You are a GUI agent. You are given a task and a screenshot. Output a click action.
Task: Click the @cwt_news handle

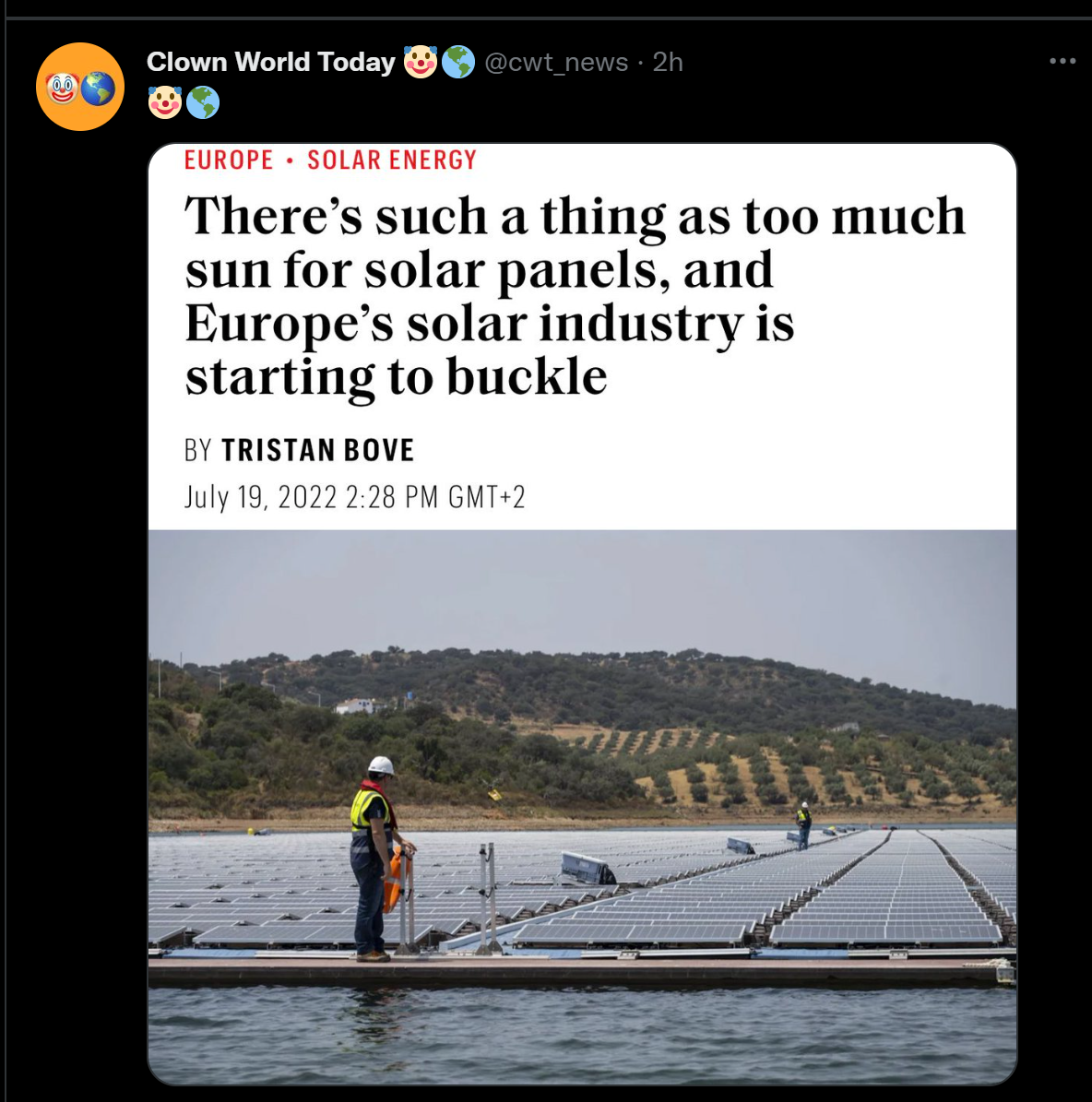point(556,62)
